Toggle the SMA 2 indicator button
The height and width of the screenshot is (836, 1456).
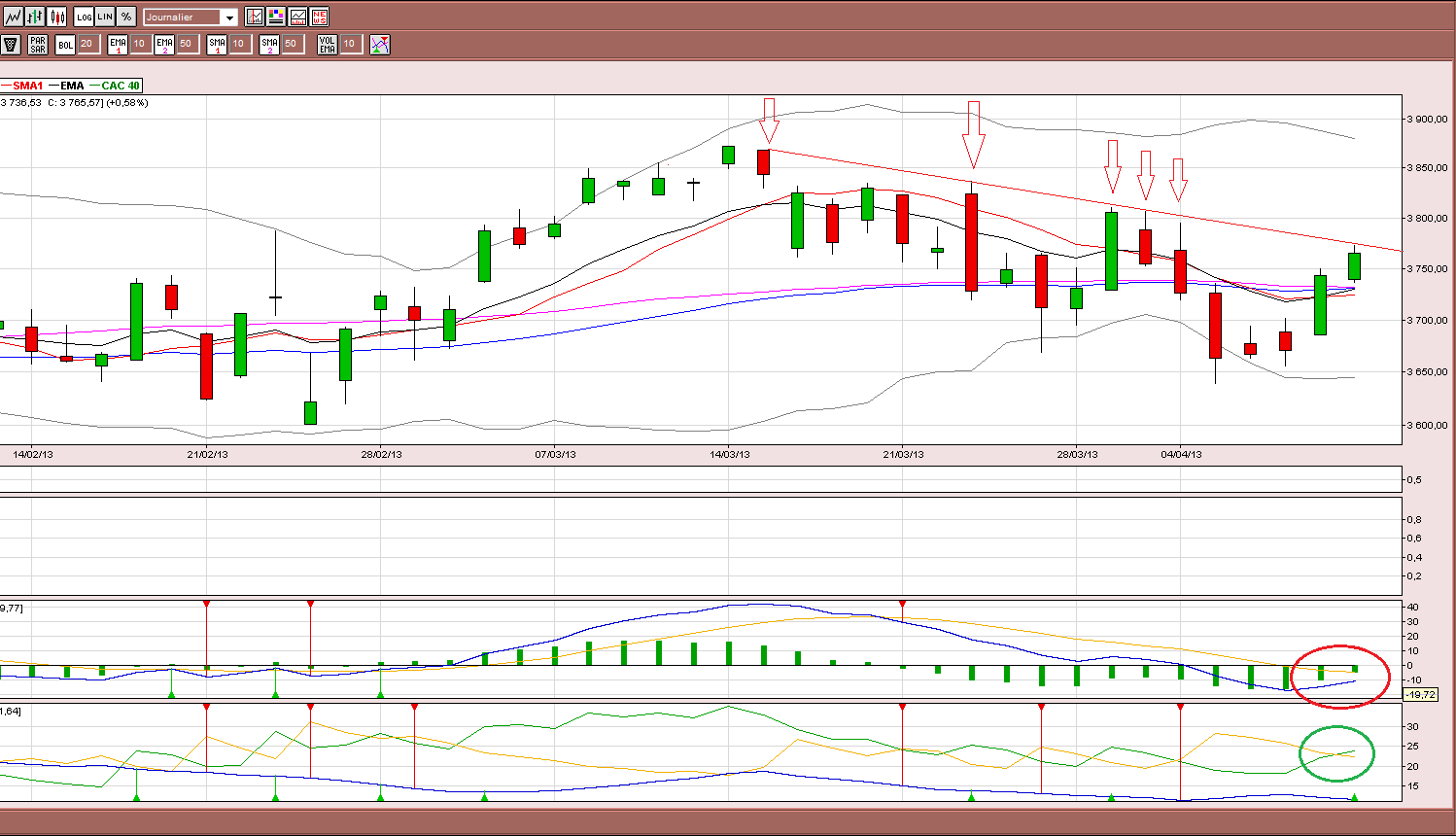tap(269, 45)
